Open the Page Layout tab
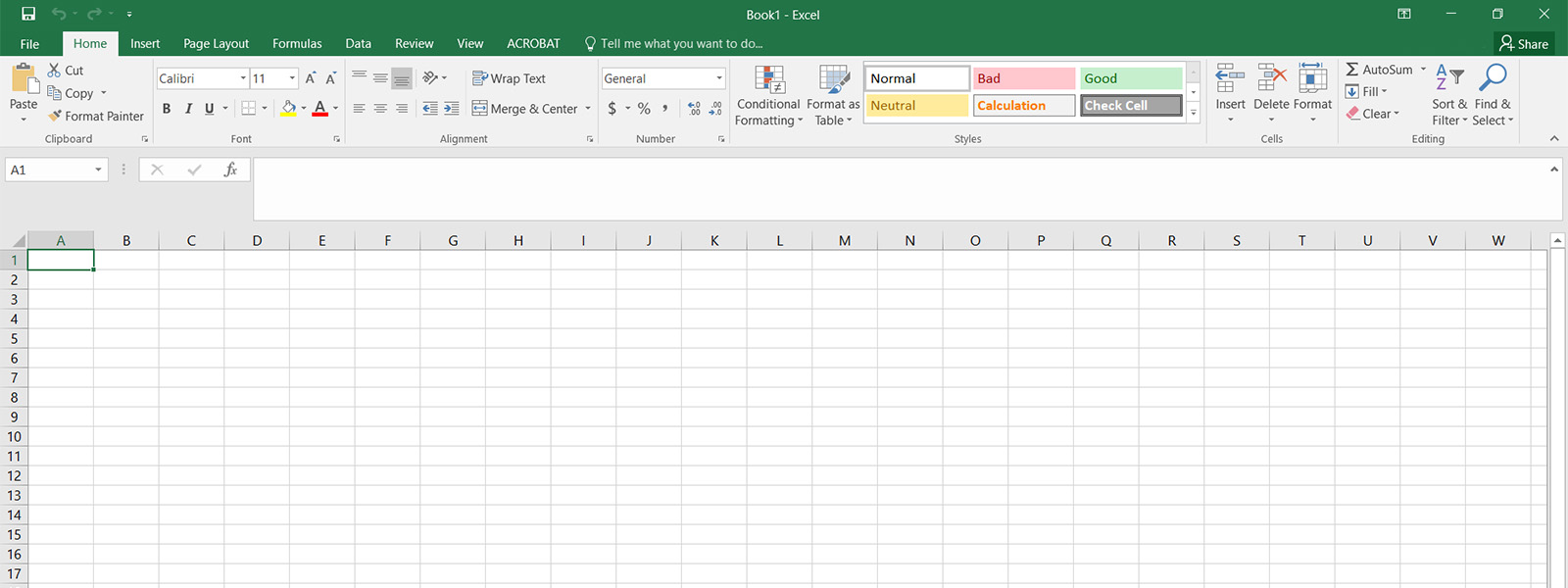Viewport: 1568px width, 588px height. tap(216, 43)
